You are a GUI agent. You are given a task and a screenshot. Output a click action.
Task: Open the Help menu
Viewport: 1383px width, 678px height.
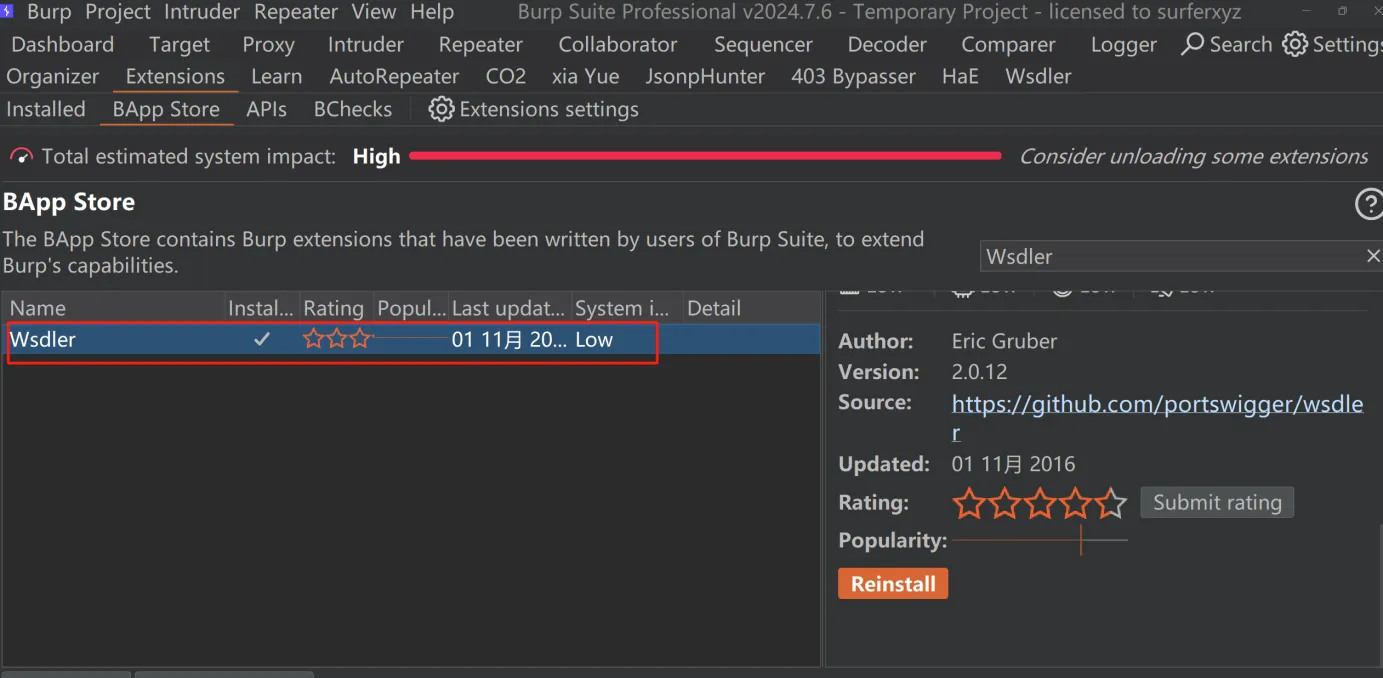(x=432, y=12)
